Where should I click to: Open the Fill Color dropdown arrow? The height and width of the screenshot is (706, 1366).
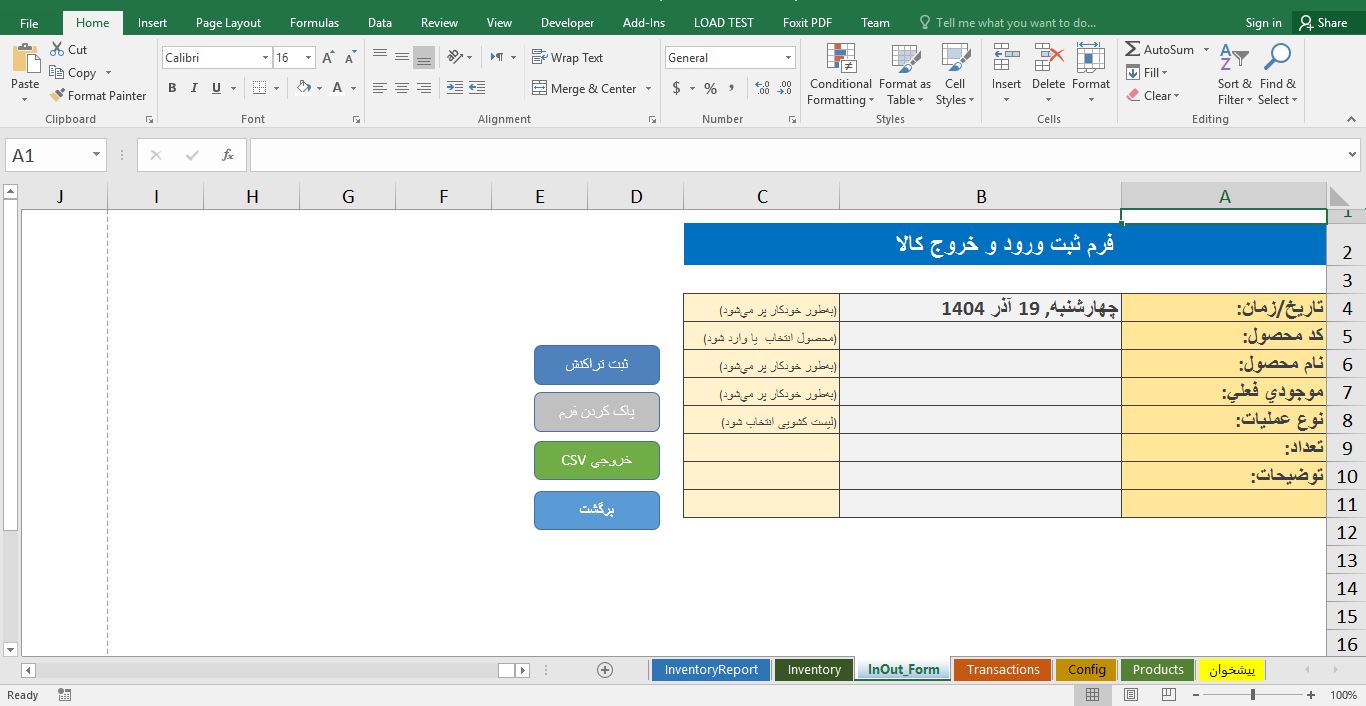[318, 88]
